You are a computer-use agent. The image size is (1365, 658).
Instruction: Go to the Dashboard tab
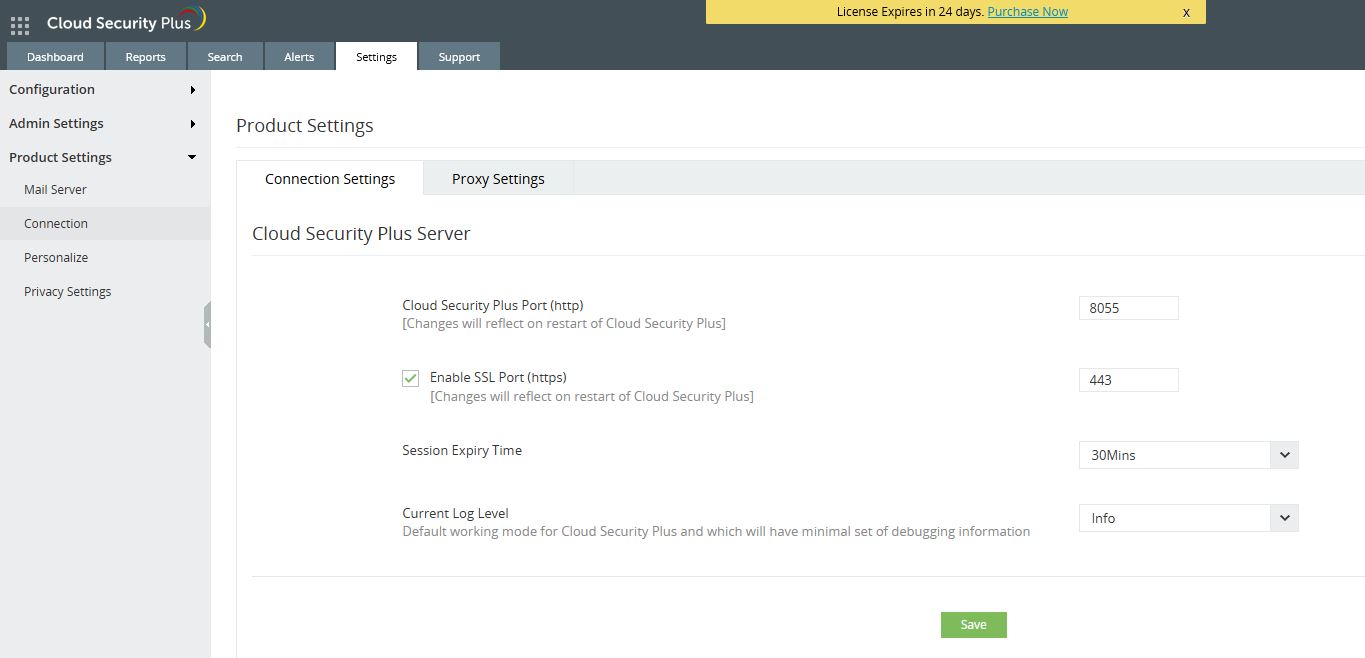(x=55, y=57)
